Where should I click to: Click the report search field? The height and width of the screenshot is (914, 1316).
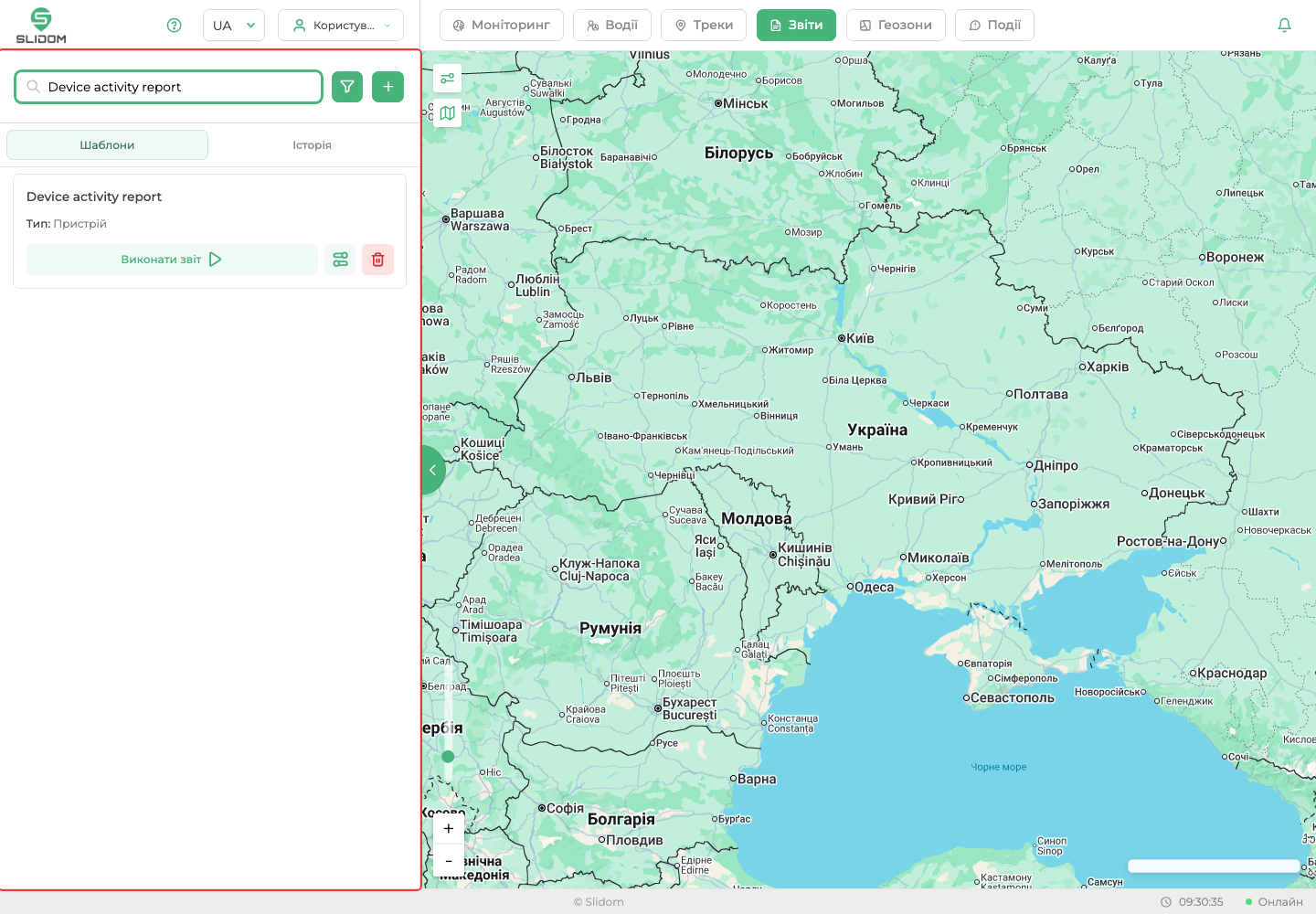pos(169,87)
